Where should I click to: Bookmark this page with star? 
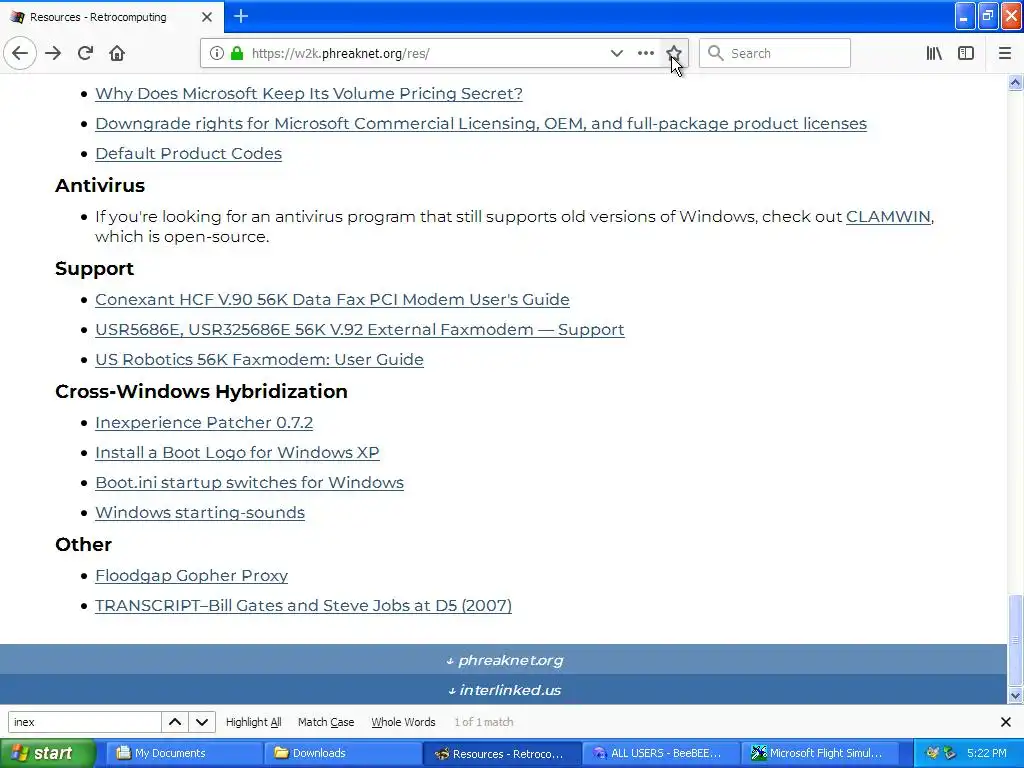pos(673,54)
